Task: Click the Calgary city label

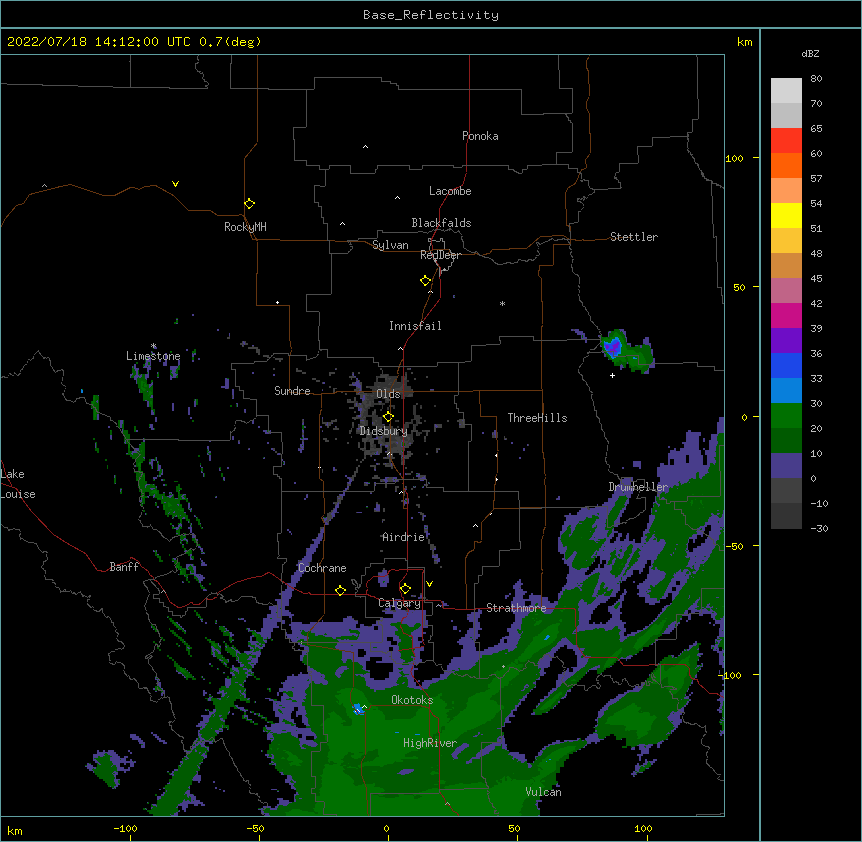Action: (x=399, y=603)
